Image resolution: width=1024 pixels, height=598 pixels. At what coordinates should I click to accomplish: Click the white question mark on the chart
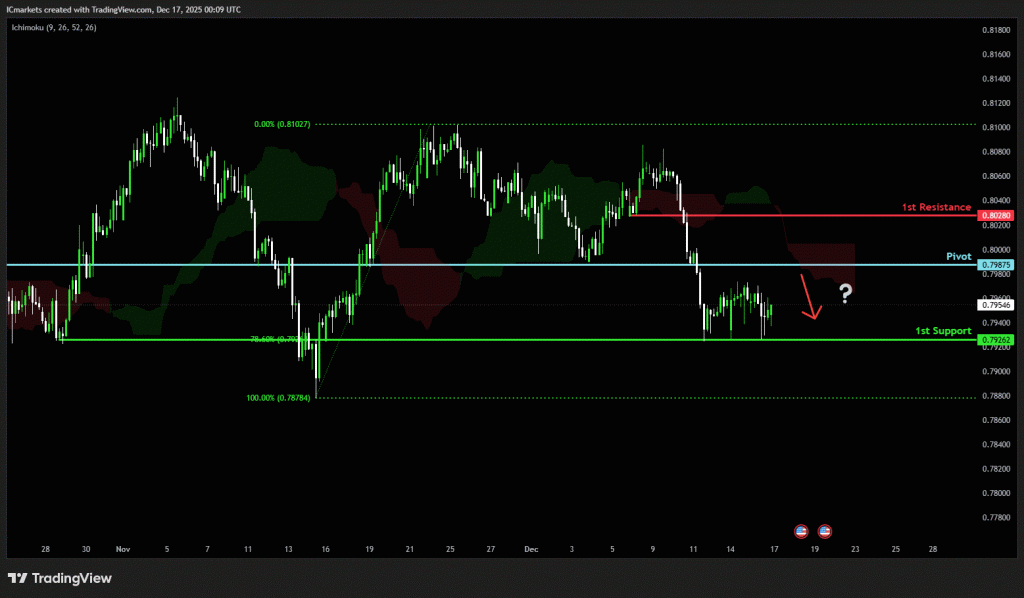[x=846, y=293]
